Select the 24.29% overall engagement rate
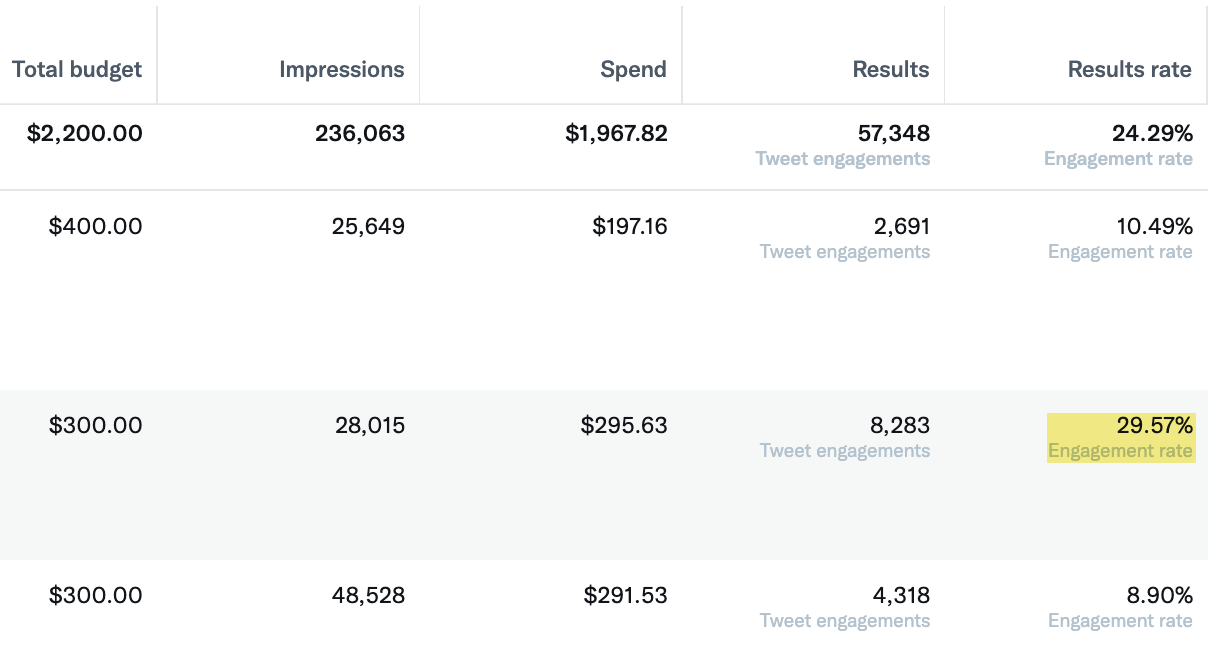 pos(1152,133)
